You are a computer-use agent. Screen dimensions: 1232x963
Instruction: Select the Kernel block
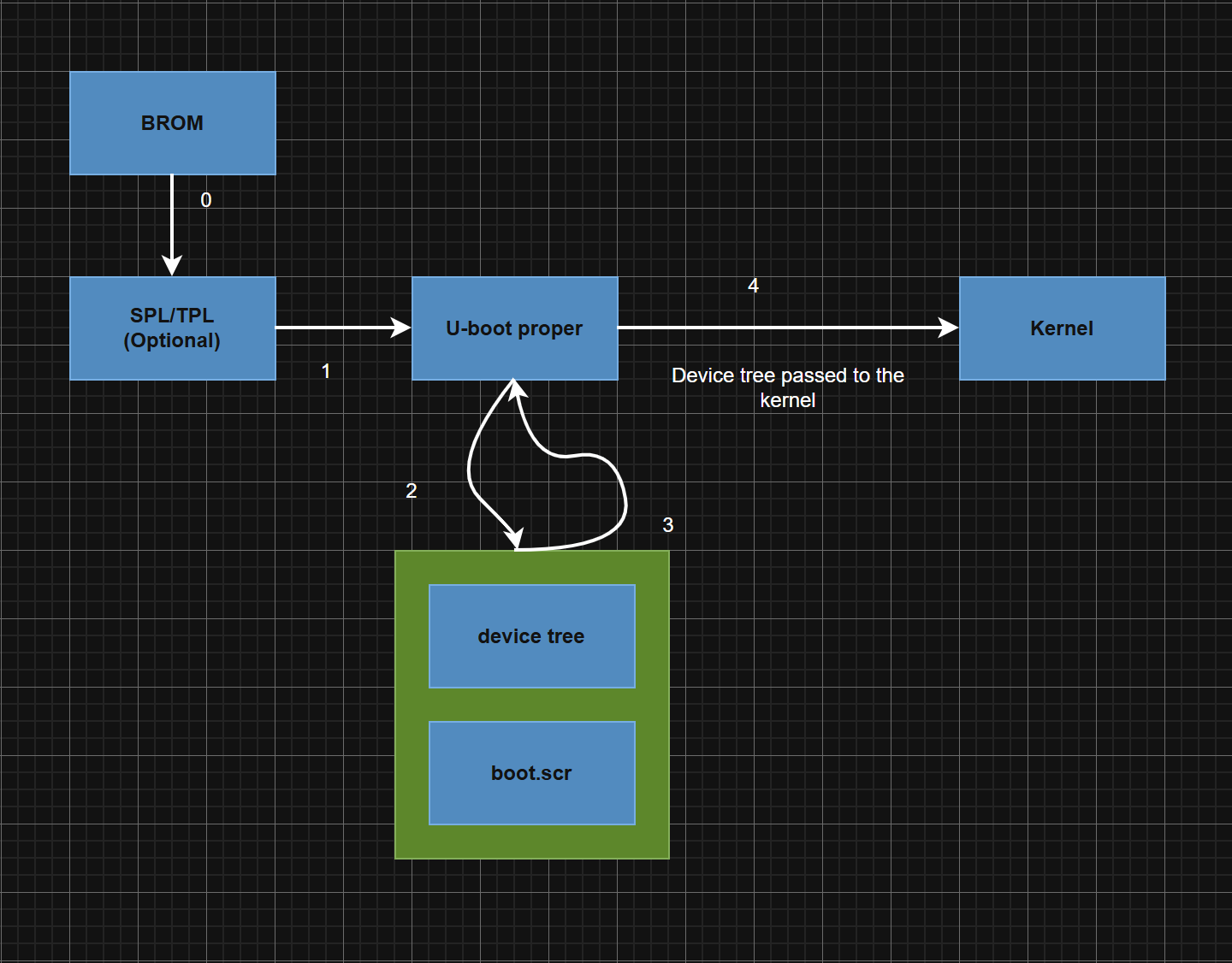tap(1063, 328)
